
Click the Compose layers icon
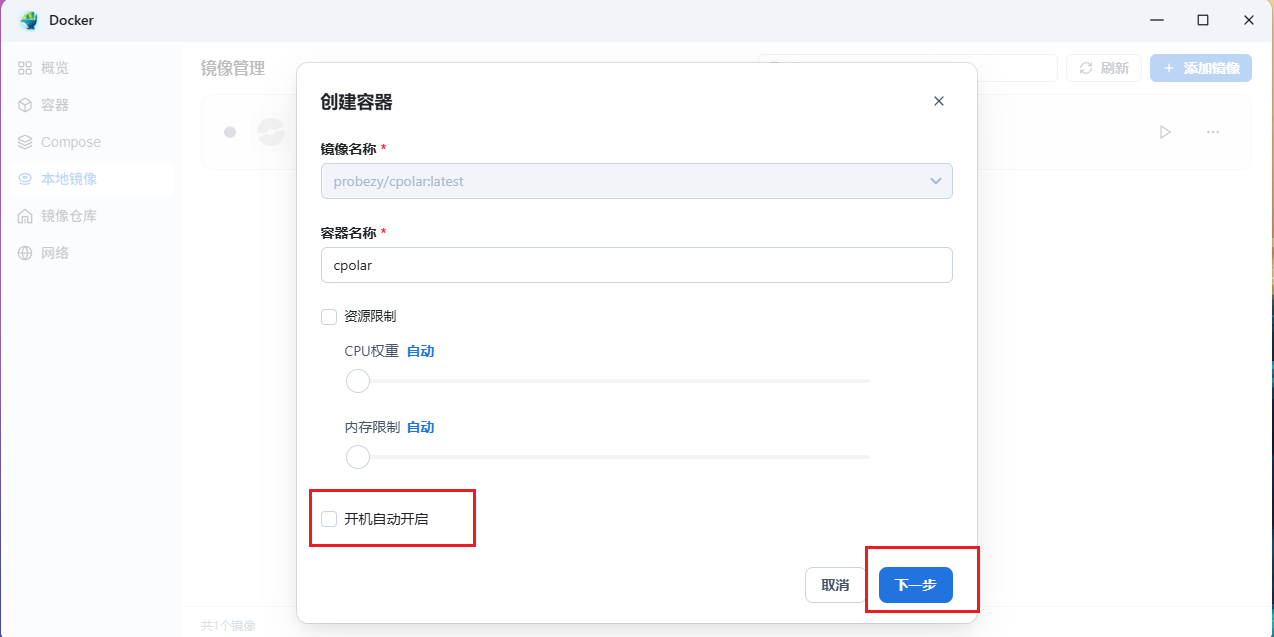(x=25, y=142)
